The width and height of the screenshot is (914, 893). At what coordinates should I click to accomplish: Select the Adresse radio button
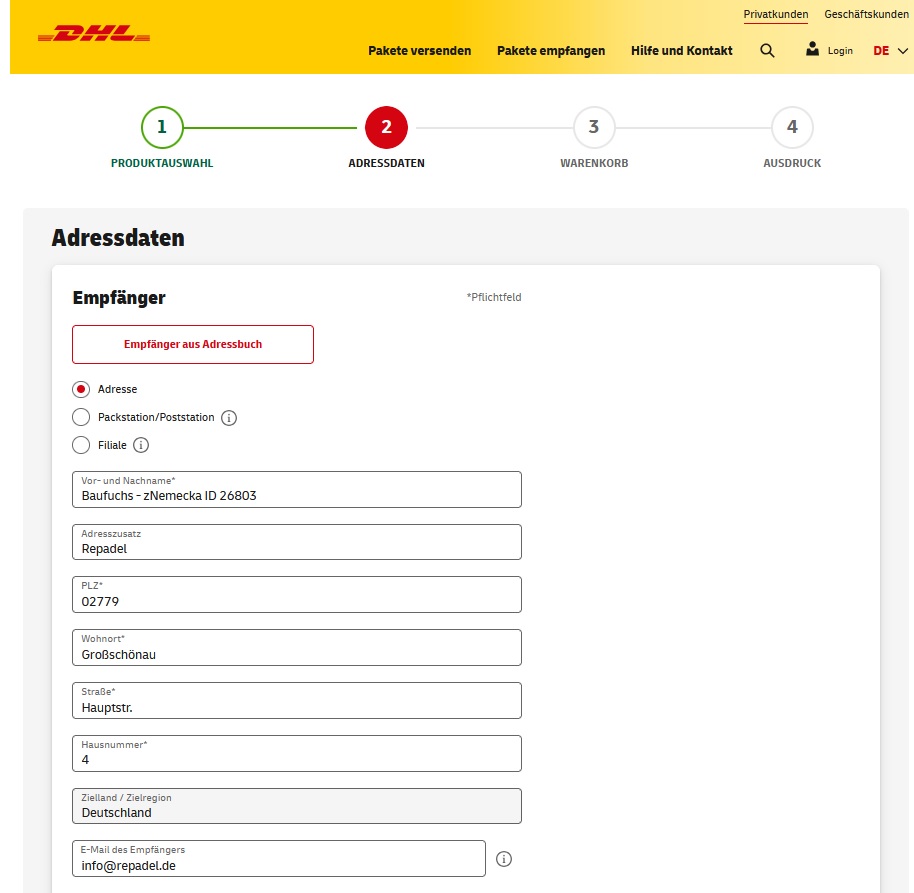[x=82, y=389]
